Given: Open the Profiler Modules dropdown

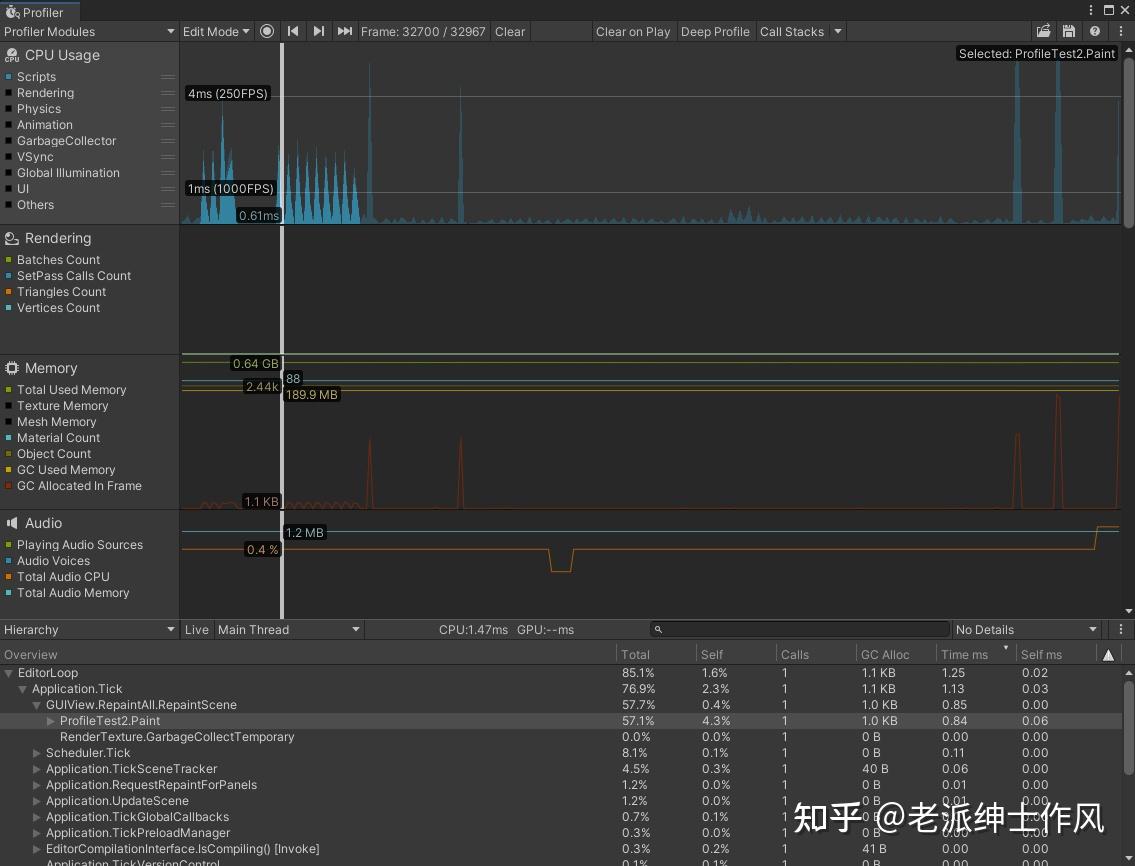Looking at the screenshot, I should click(x=88, y=31).
